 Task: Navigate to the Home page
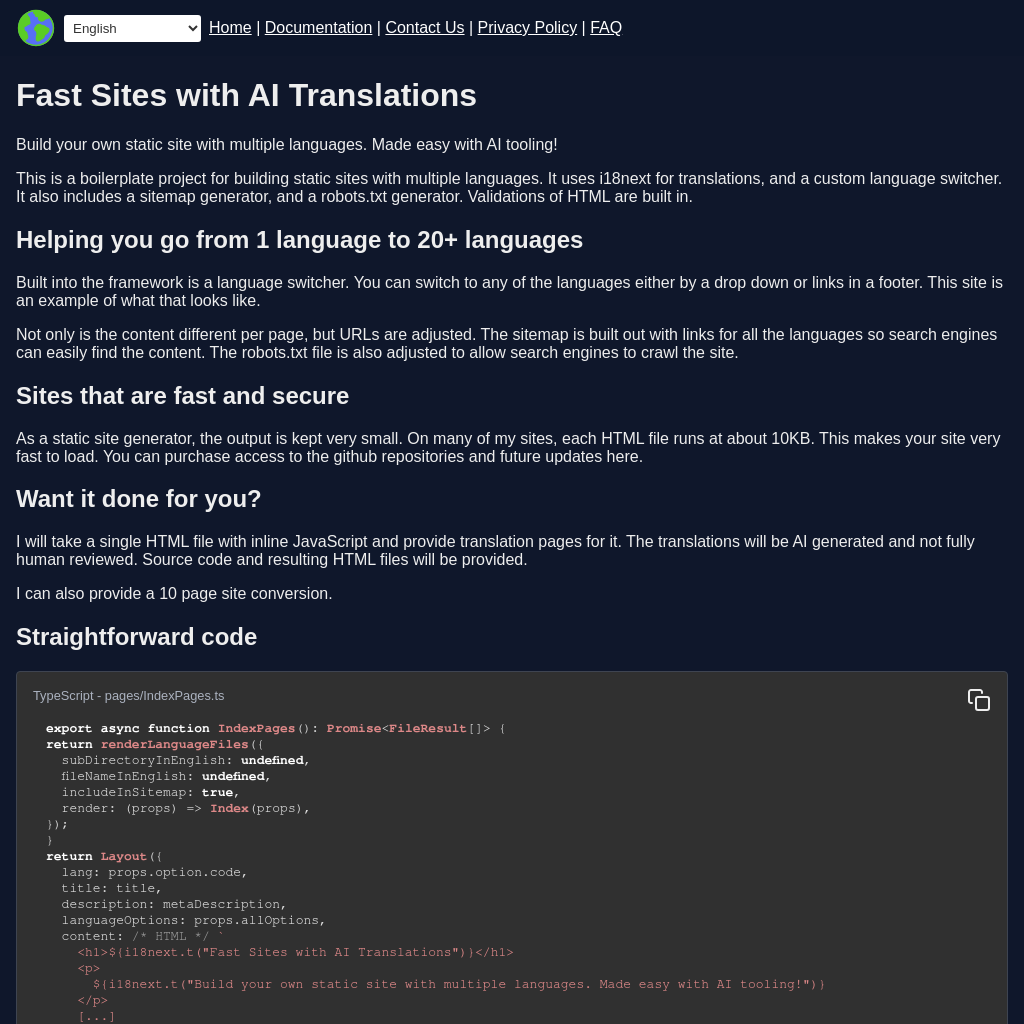point(230,27)
